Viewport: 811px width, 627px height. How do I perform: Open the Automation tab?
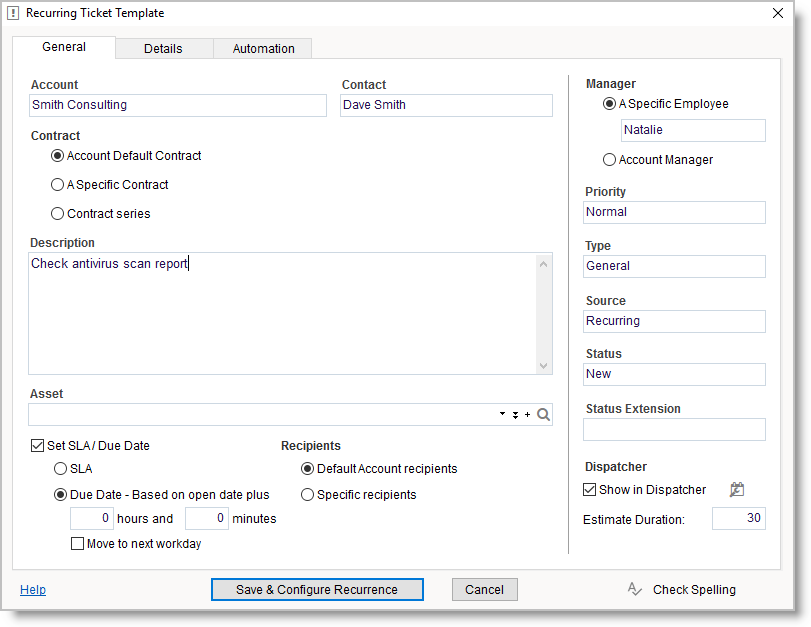pyautogui.click(x=263, y=49)
